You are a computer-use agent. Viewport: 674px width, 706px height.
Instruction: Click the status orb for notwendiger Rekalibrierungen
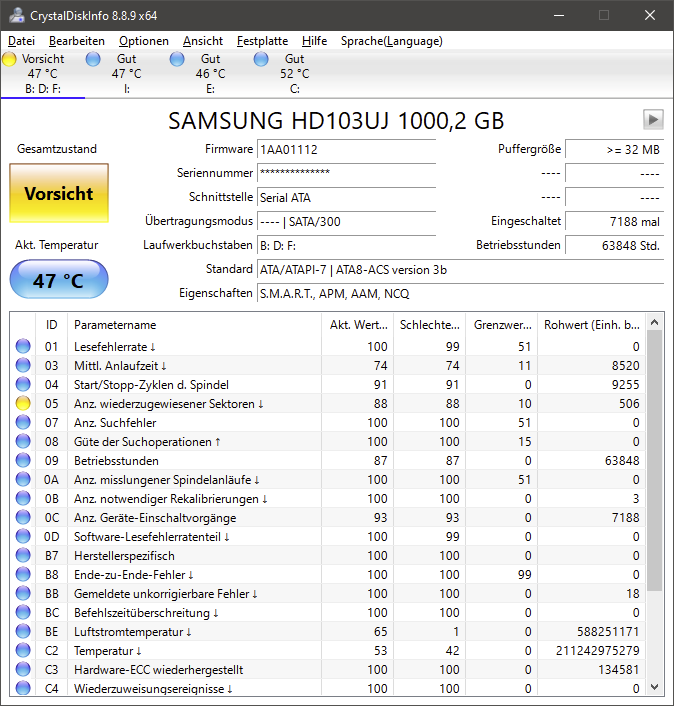(23, 498)
